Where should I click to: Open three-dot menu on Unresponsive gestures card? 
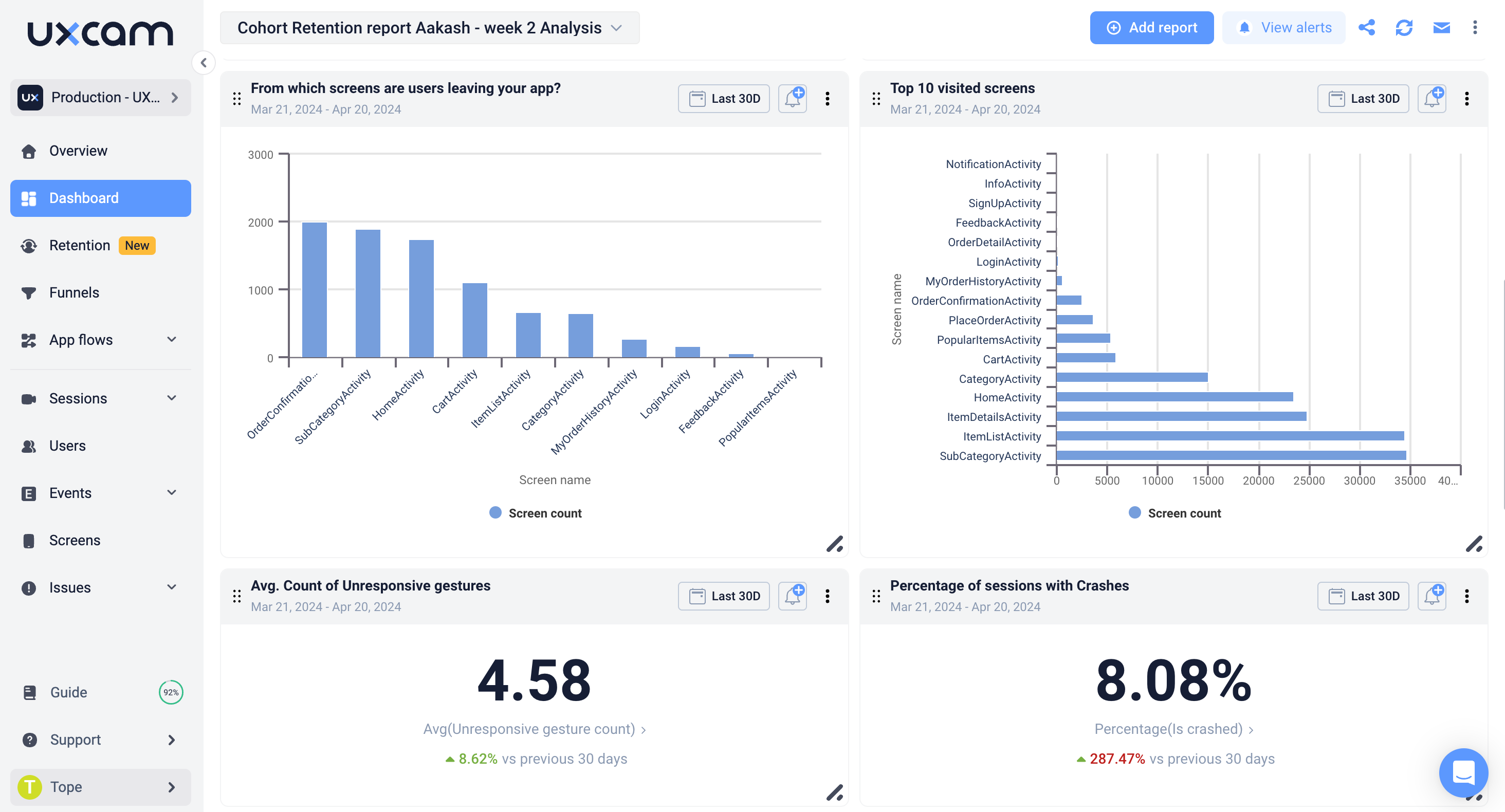coord(827,596)
